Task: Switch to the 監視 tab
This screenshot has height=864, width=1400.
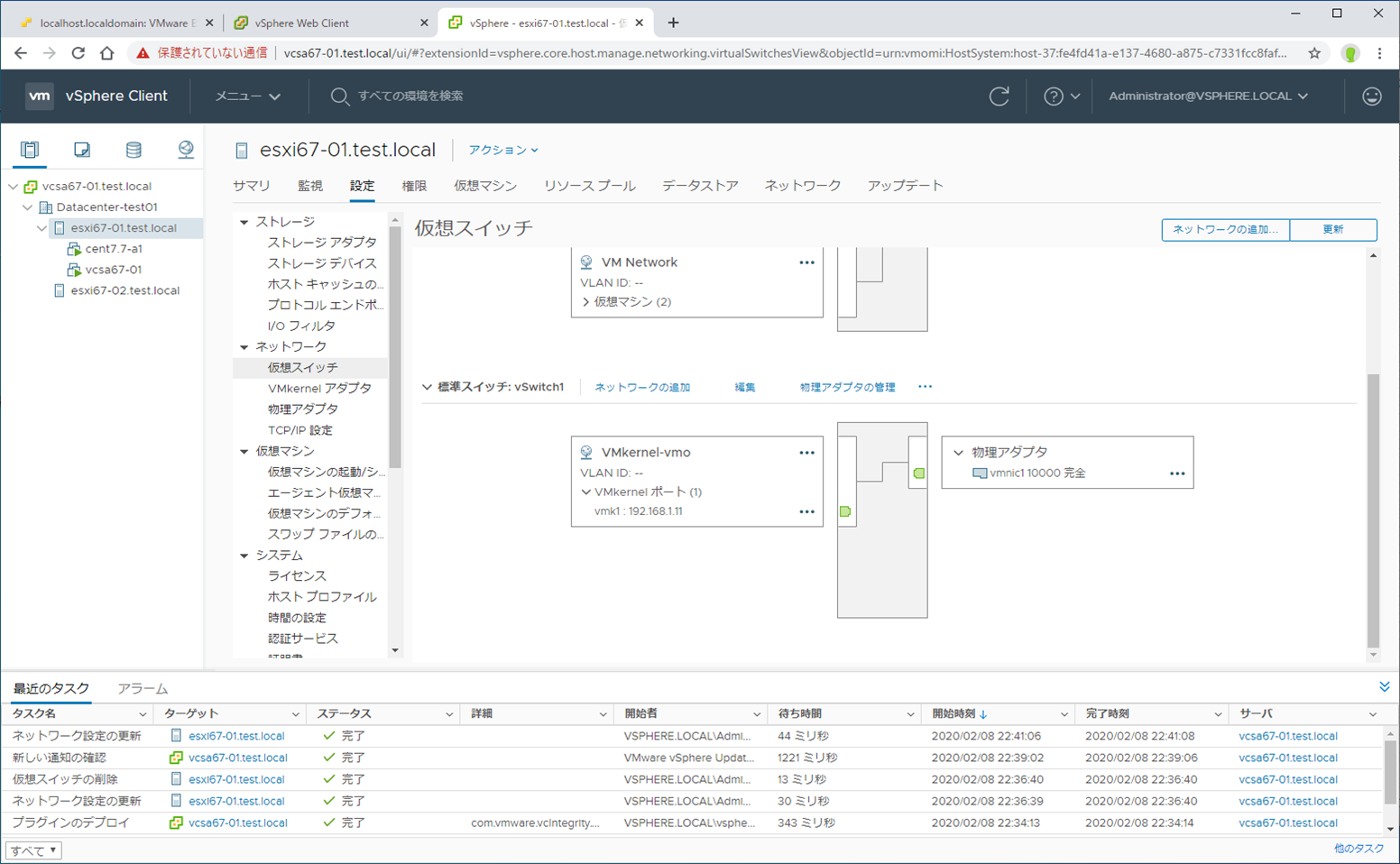Action: (310, 186)
